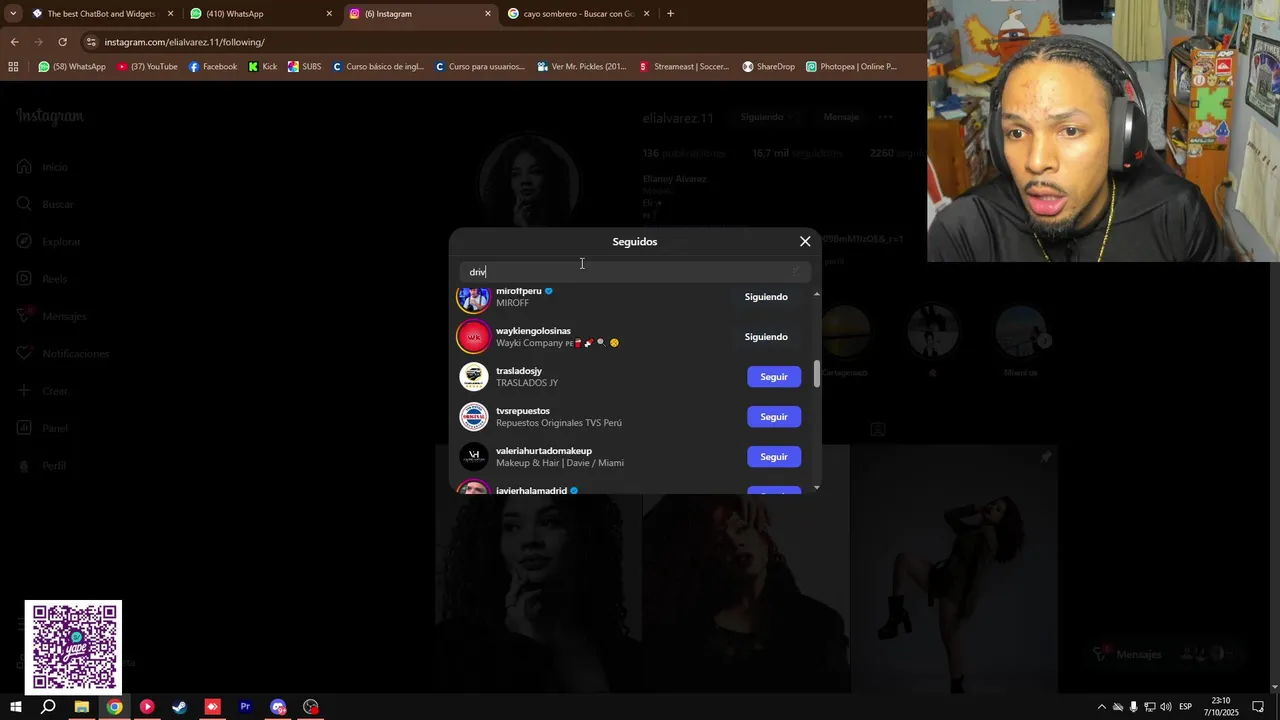Open the ShareDrop bookmark
Image resolution: width=1280 pixels, height=720 pixels.
click(x=769, y=67)
